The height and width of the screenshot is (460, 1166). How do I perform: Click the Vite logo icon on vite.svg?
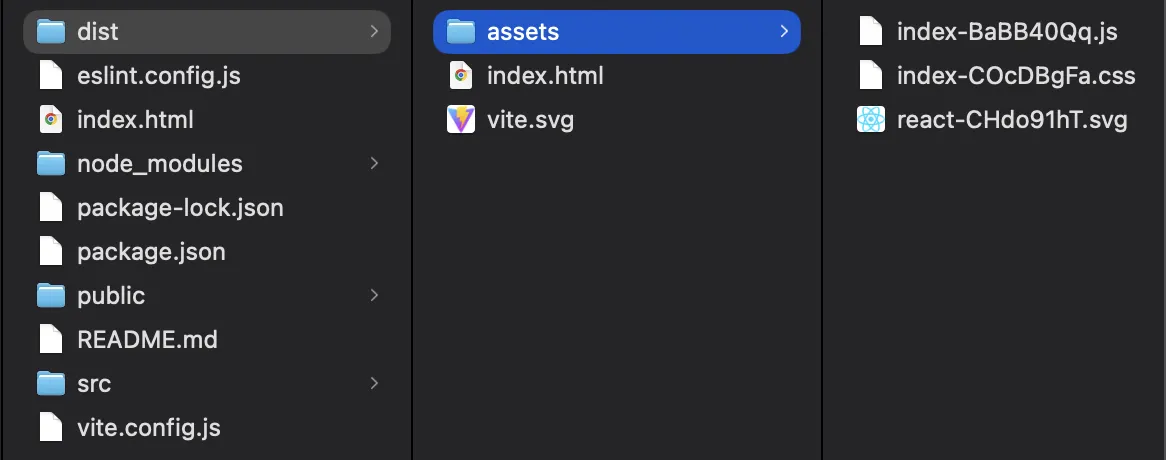point(461,120)
